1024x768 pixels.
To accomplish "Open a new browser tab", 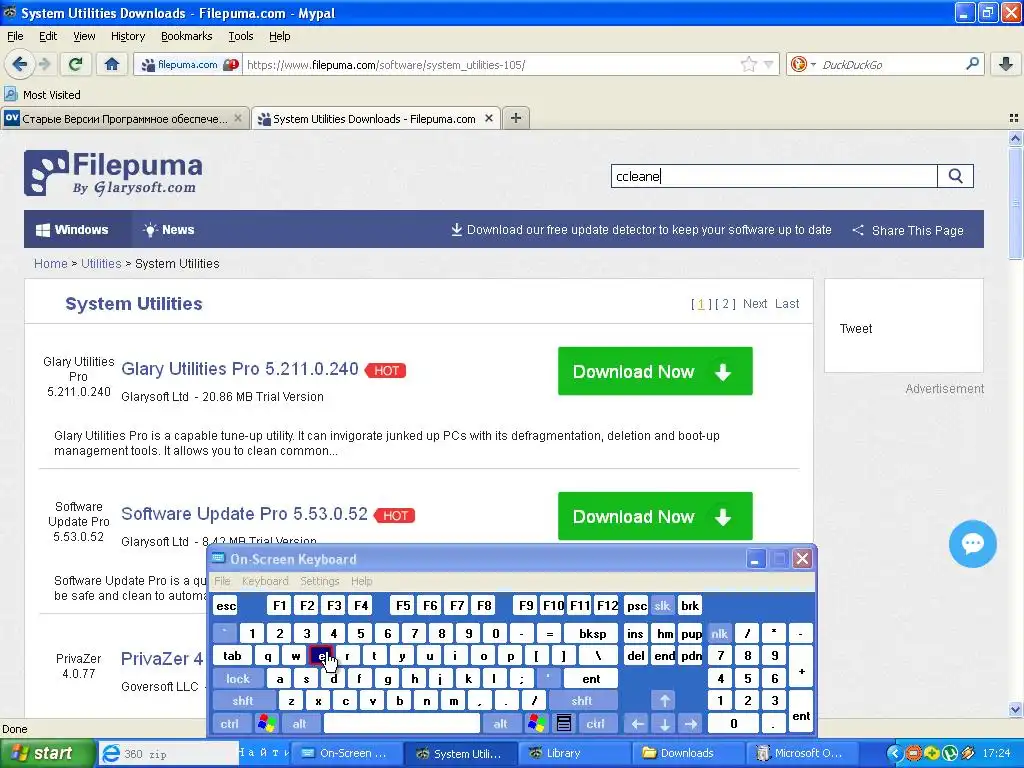I will pyautogui.click(x=516, y=118).
